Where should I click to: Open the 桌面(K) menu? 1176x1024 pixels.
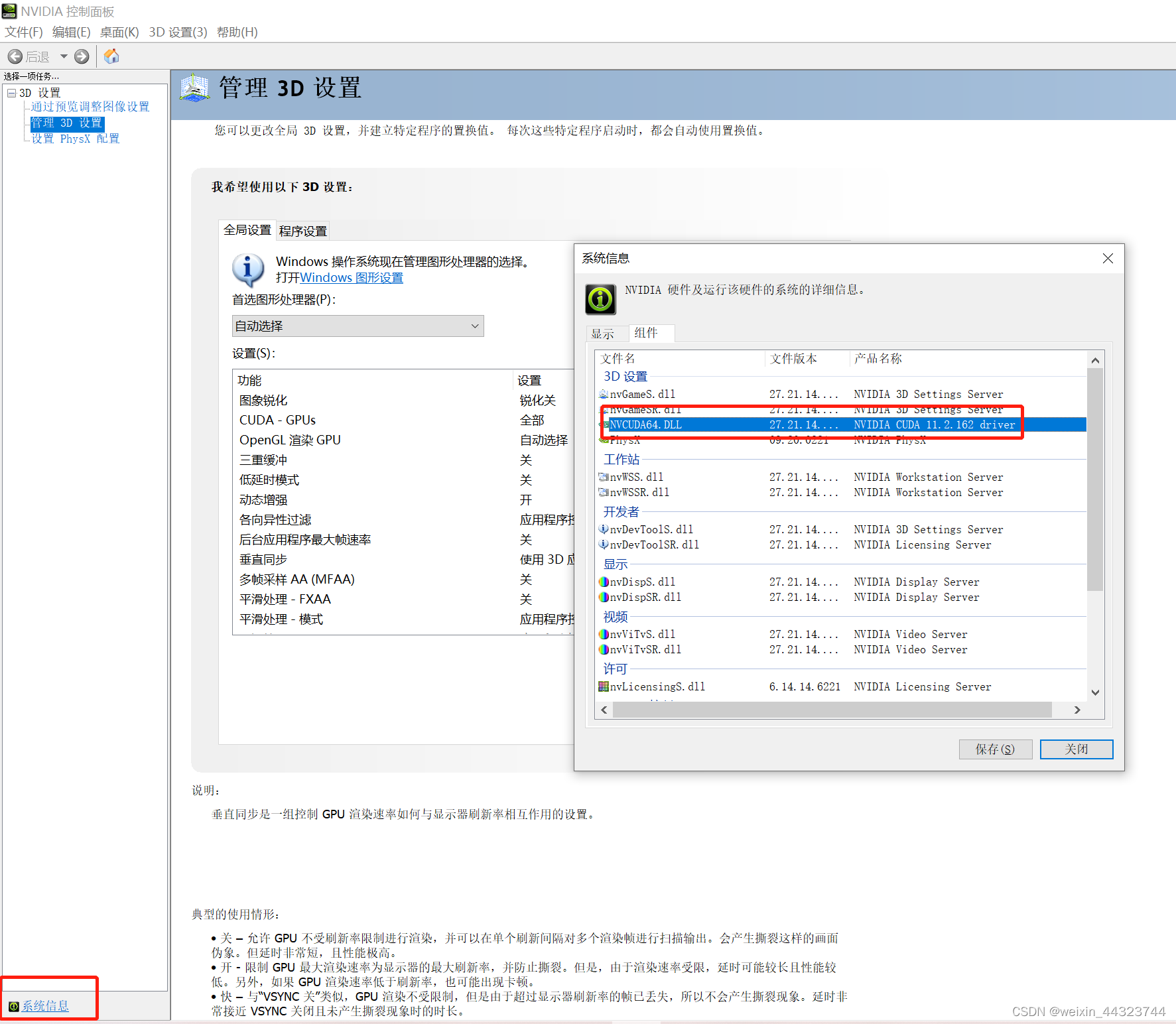(119, 32)
